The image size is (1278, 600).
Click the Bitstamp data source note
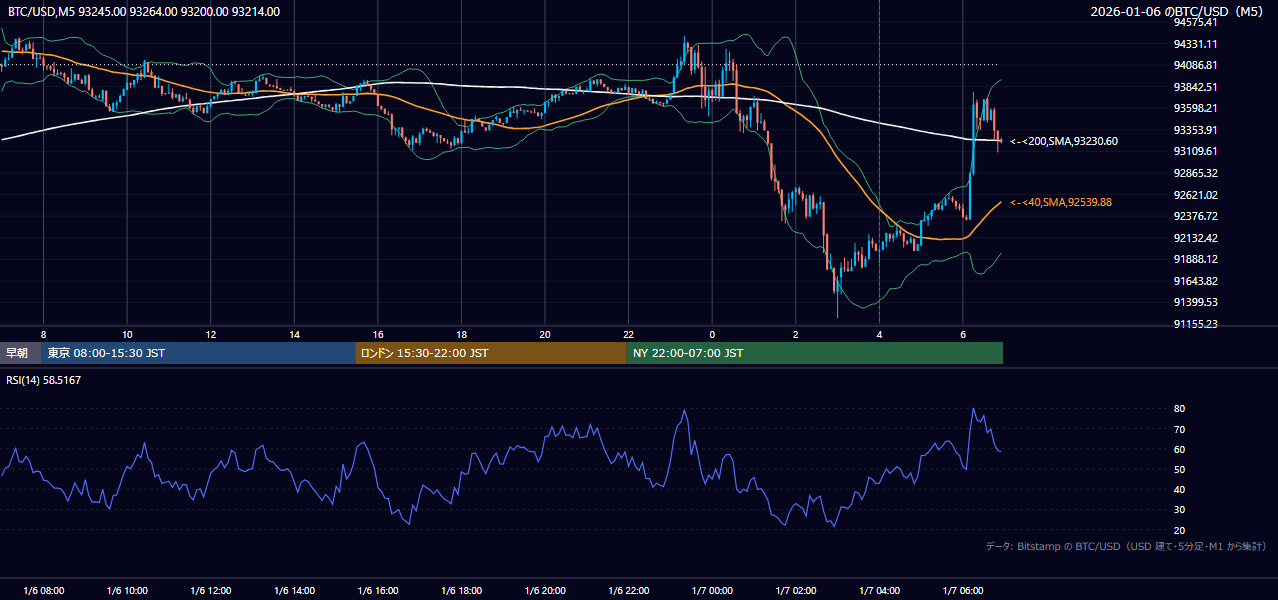click(x=1126, y=546)
